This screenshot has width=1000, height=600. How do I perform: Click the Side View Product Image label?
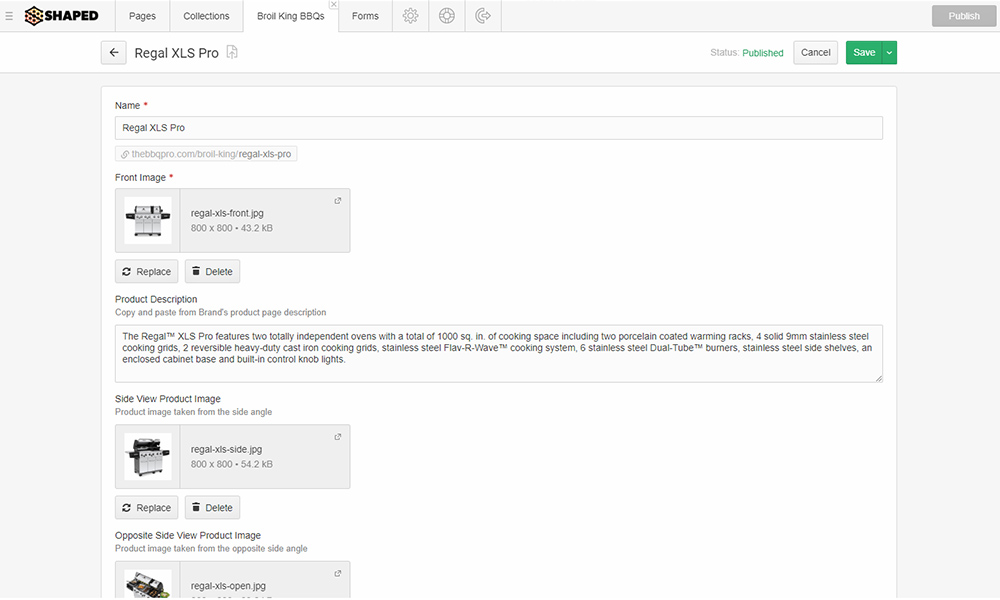pos(168,399)
